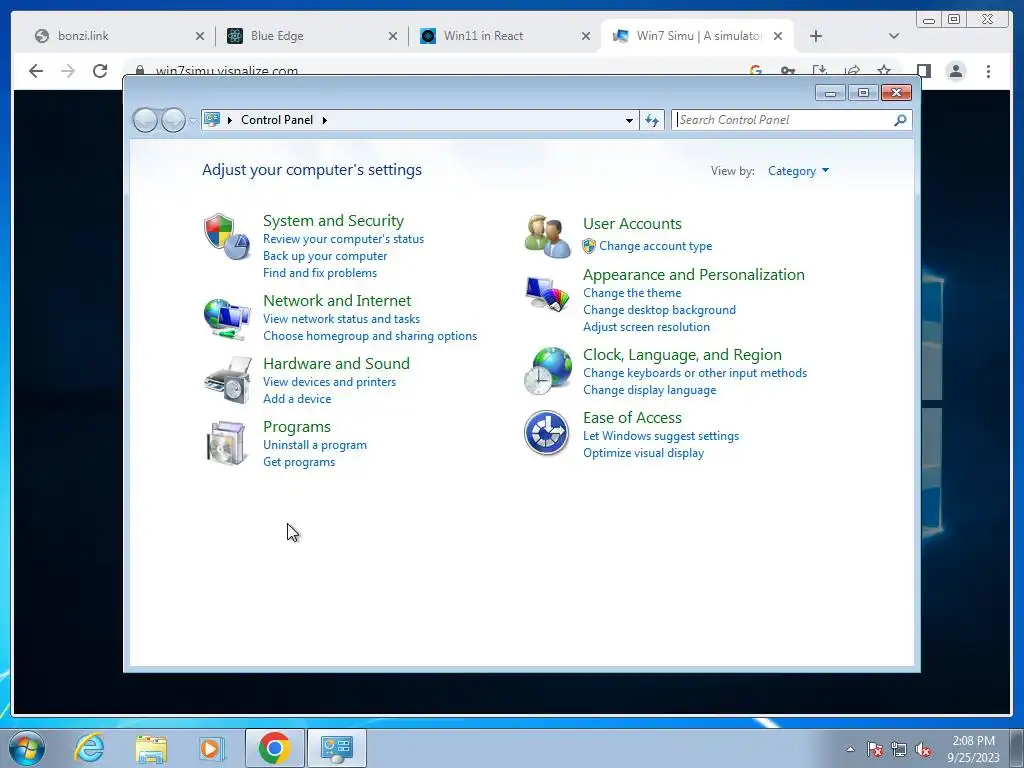Click the Action Center flag in system tray
The image size is (1024, 768).
(x=875, y=749)
